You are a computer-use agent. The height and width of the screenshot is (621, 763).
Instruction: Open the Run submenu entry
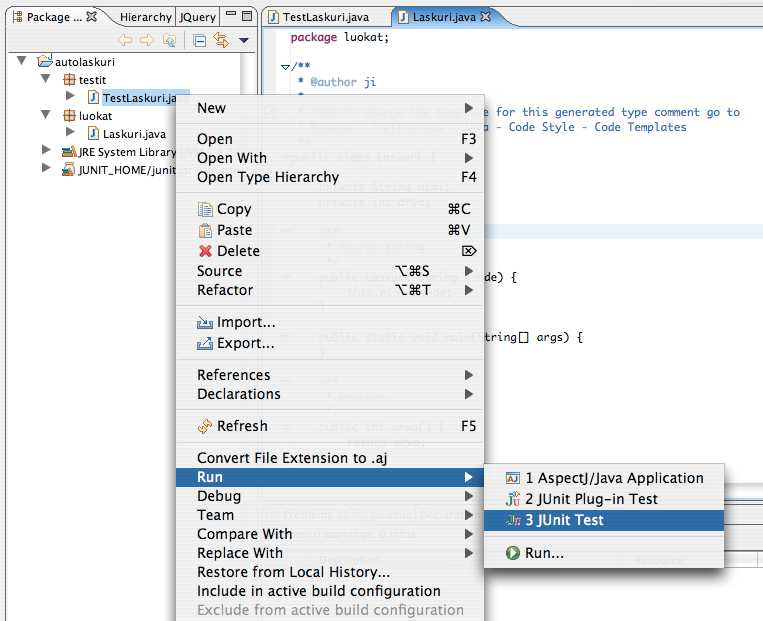330,477
